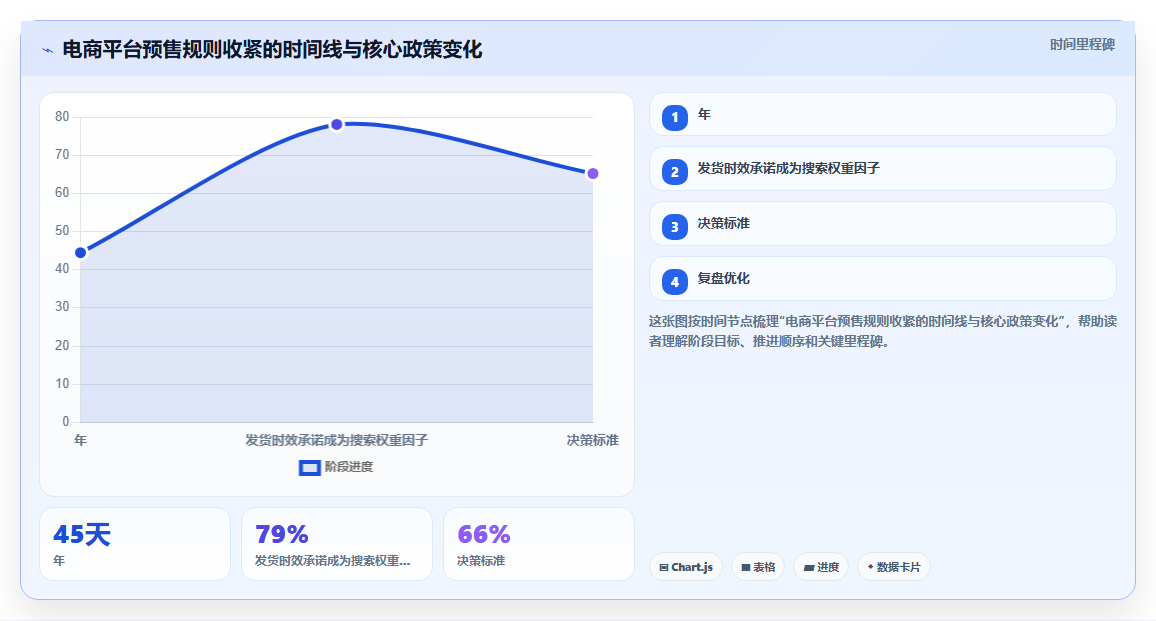The image size is (1156, 621).
Task: Click the chart peak point for 发货时效承诺
Action: [337, 125]
